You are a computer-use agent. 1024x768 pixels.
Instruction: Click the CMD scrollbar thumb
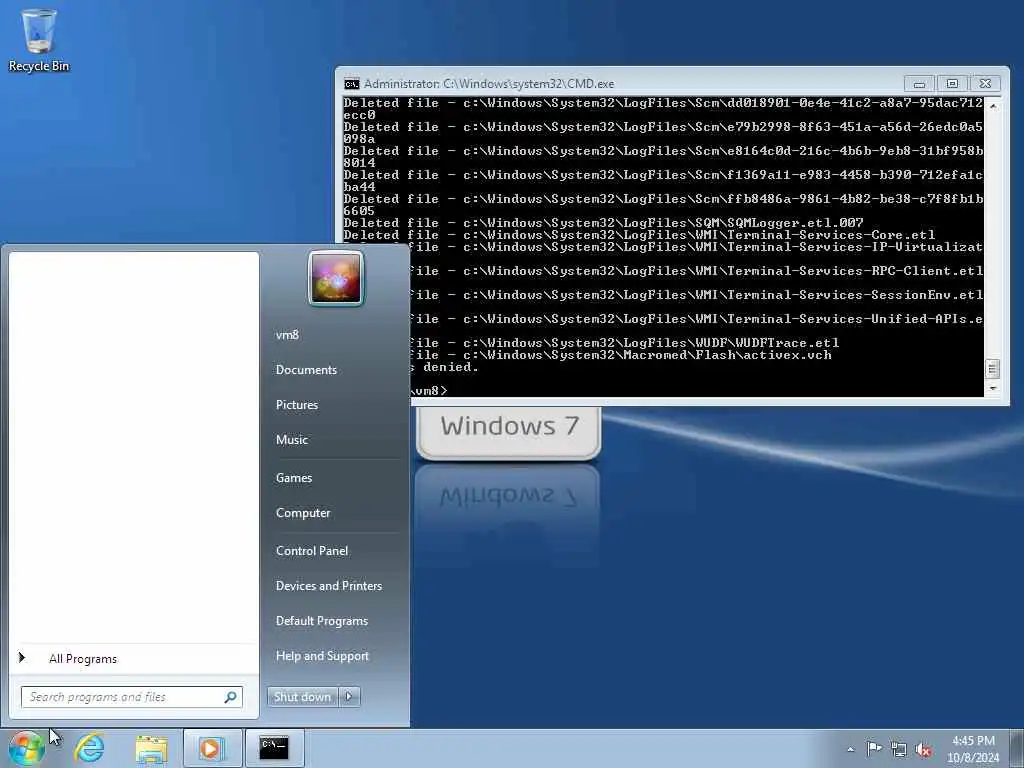coord(993,369)
